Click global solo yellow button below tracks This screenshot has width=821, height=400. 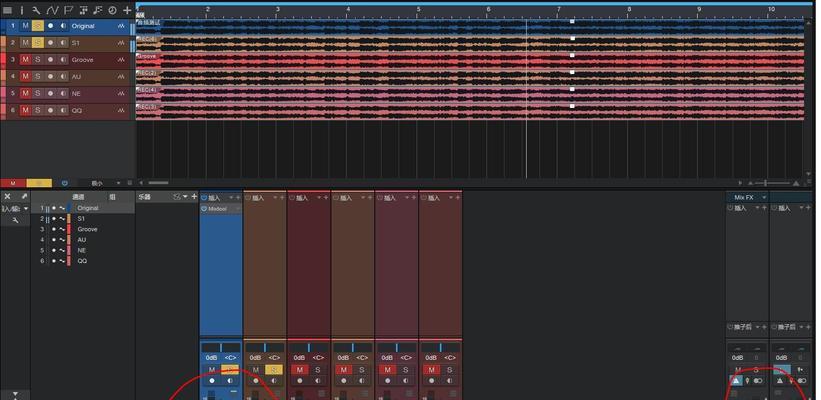[x=39, y=183]
